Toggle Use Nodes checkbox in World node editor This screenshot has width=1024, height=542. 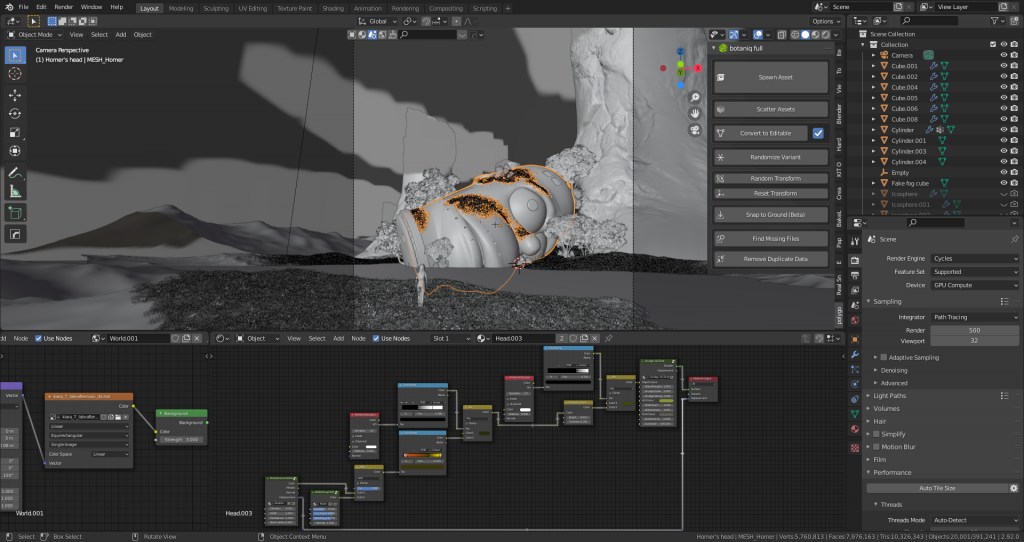38,338
